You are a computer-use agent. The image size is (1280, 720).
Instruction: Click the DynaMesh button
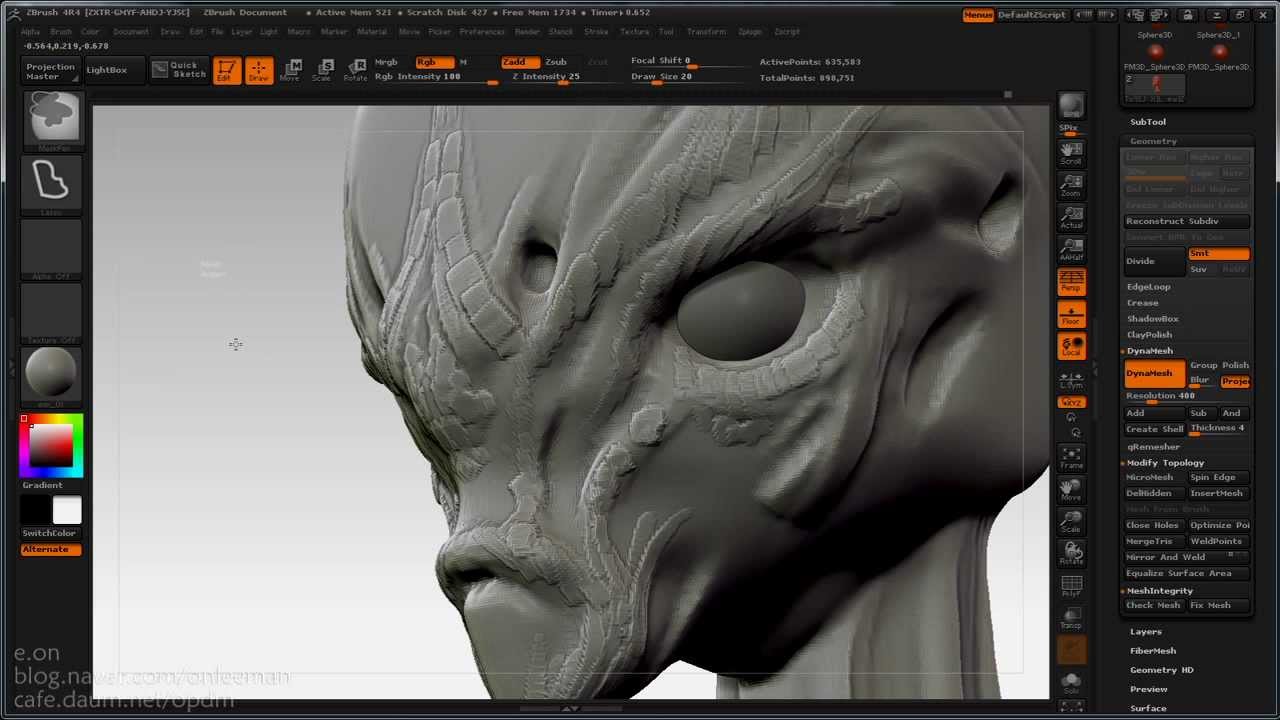(1155, 374)
